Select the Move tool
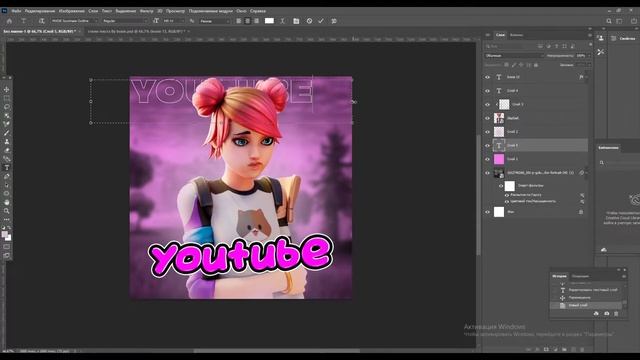The width and height of the screenshot is (640, 360). [7, 89]
